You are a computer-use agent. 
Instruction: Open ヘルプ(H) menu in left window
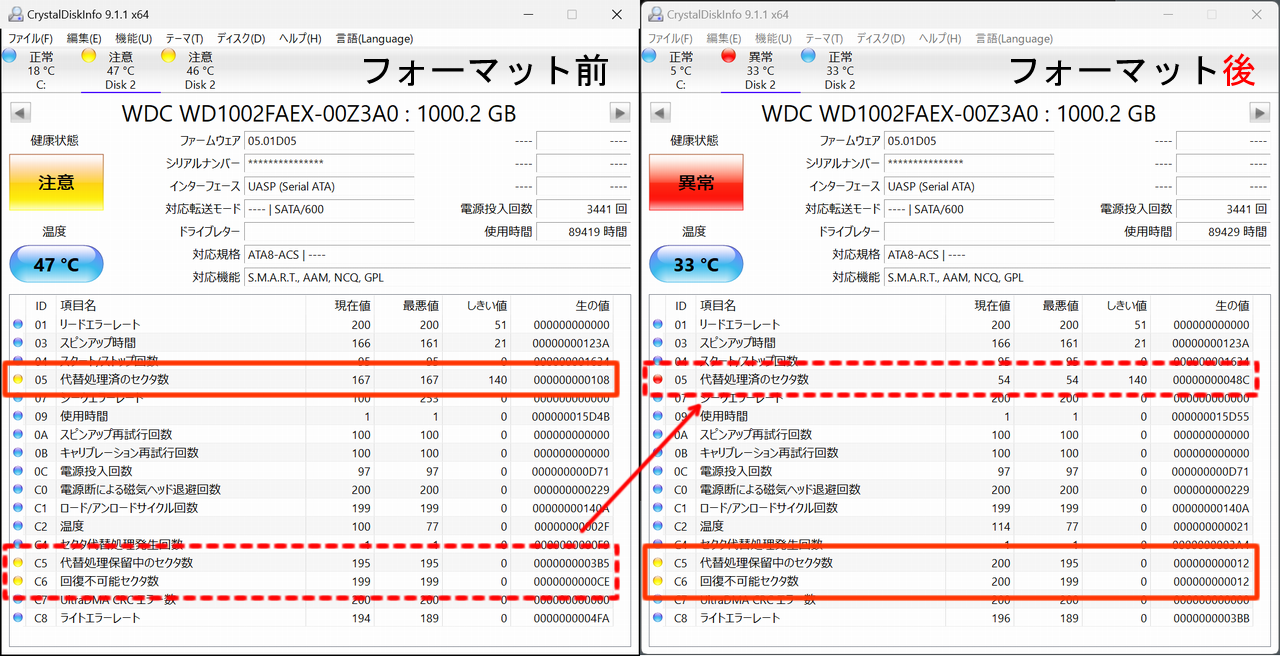click(300, 38)
